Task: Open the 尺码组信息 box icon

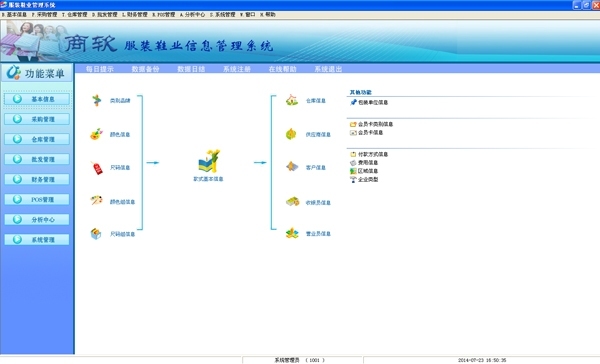Action: 96,233
